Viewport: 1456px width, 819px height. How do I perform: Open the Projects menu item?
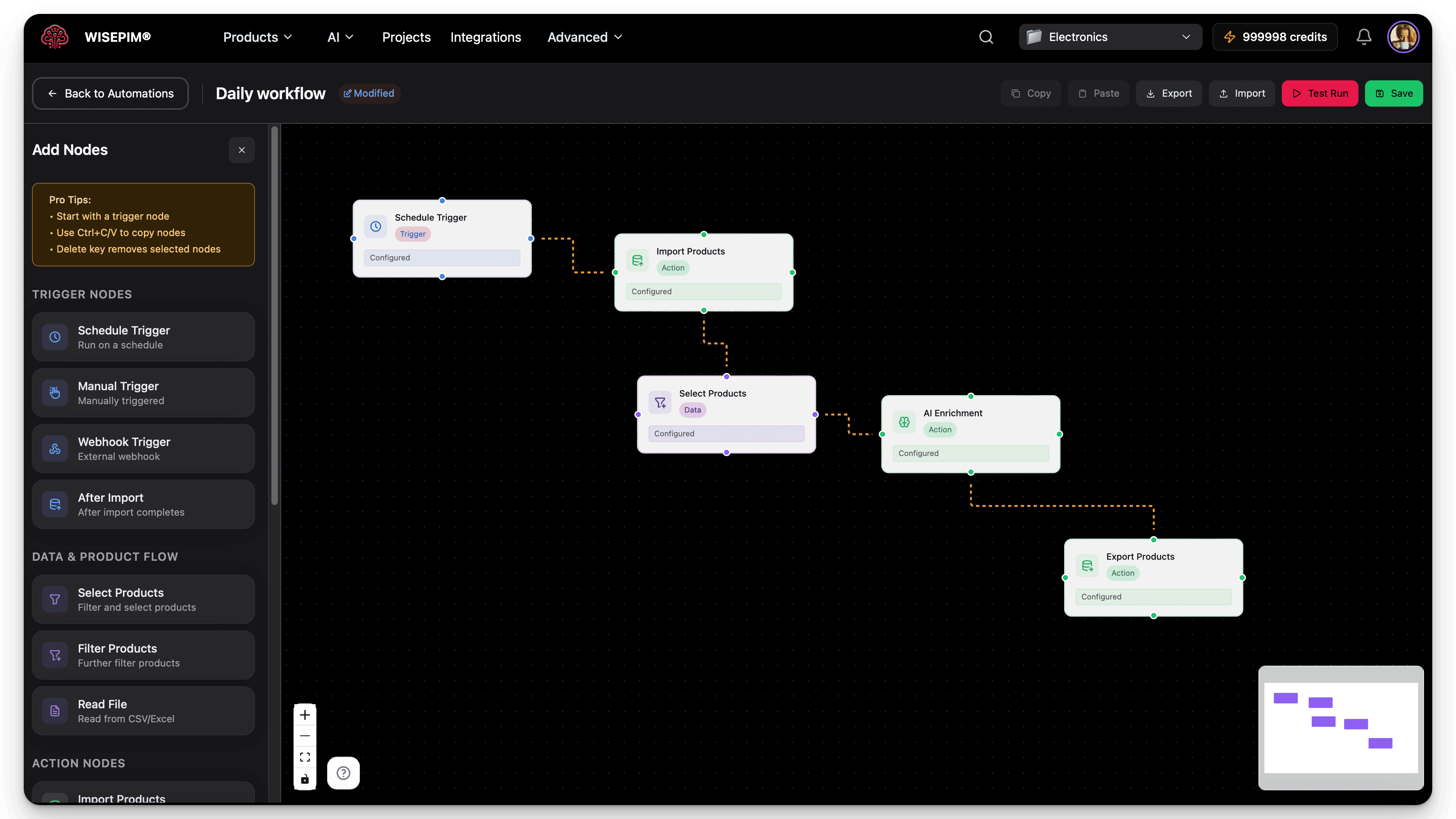406,37
